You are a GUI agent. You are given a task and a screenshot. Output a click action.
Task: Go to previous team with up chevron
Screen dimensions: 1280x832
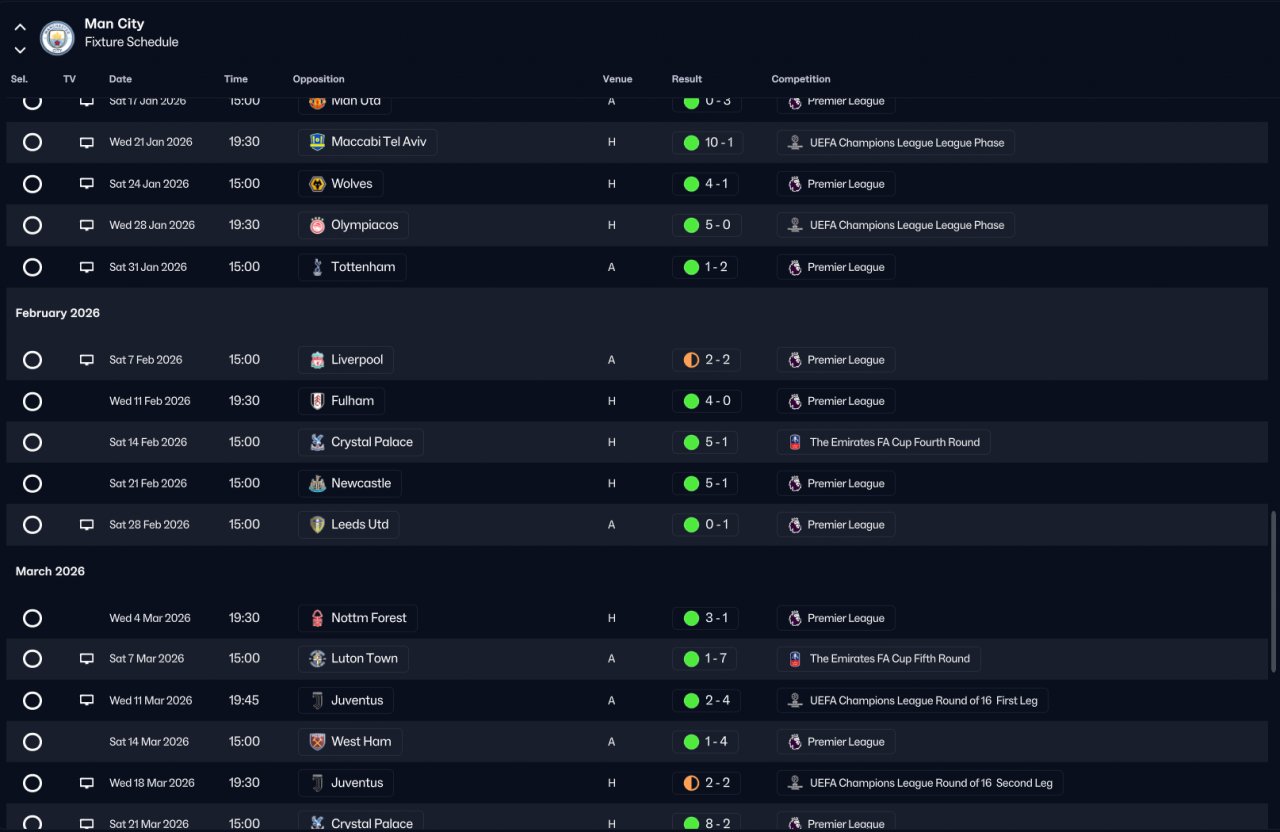click(x=20, y=27)
